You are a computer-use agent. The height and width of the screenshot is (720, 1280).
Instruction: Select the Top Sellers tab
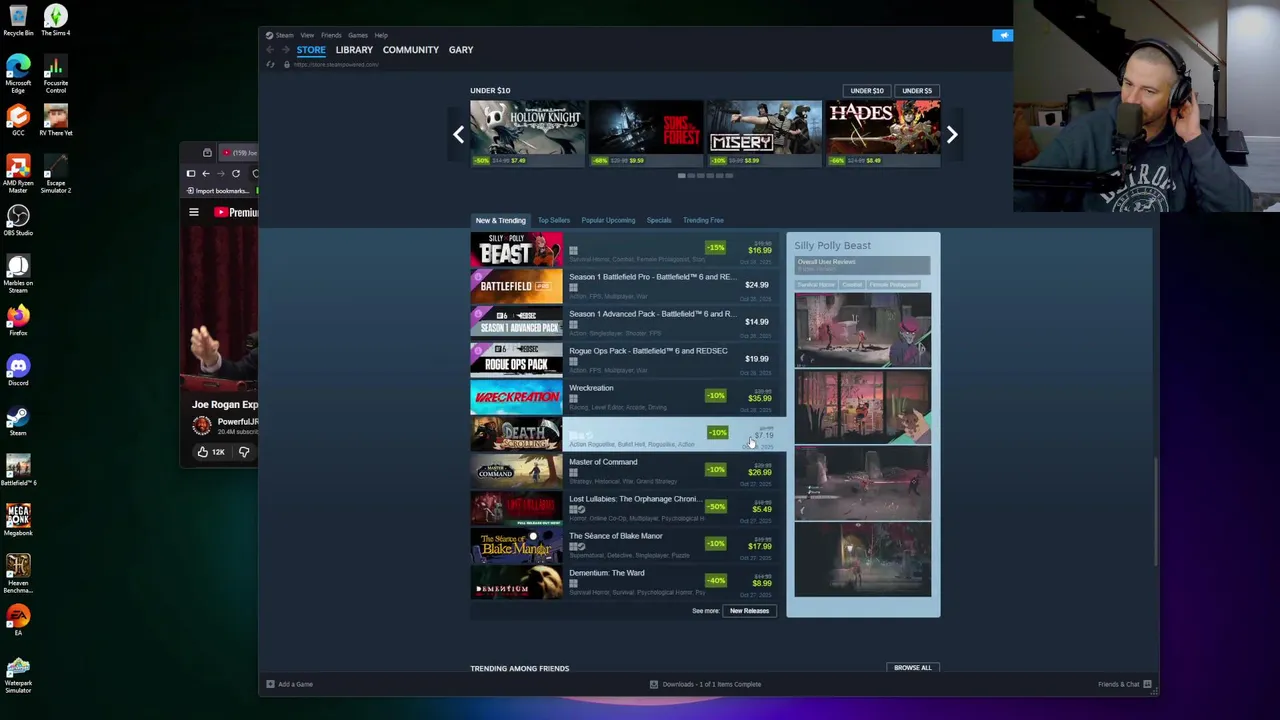tap(553, 220)
